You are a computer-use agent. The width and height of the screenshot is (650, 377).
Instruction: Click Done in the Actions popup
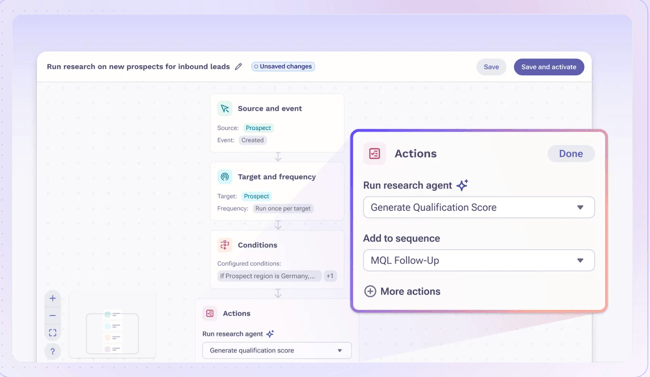click(571, 154)
